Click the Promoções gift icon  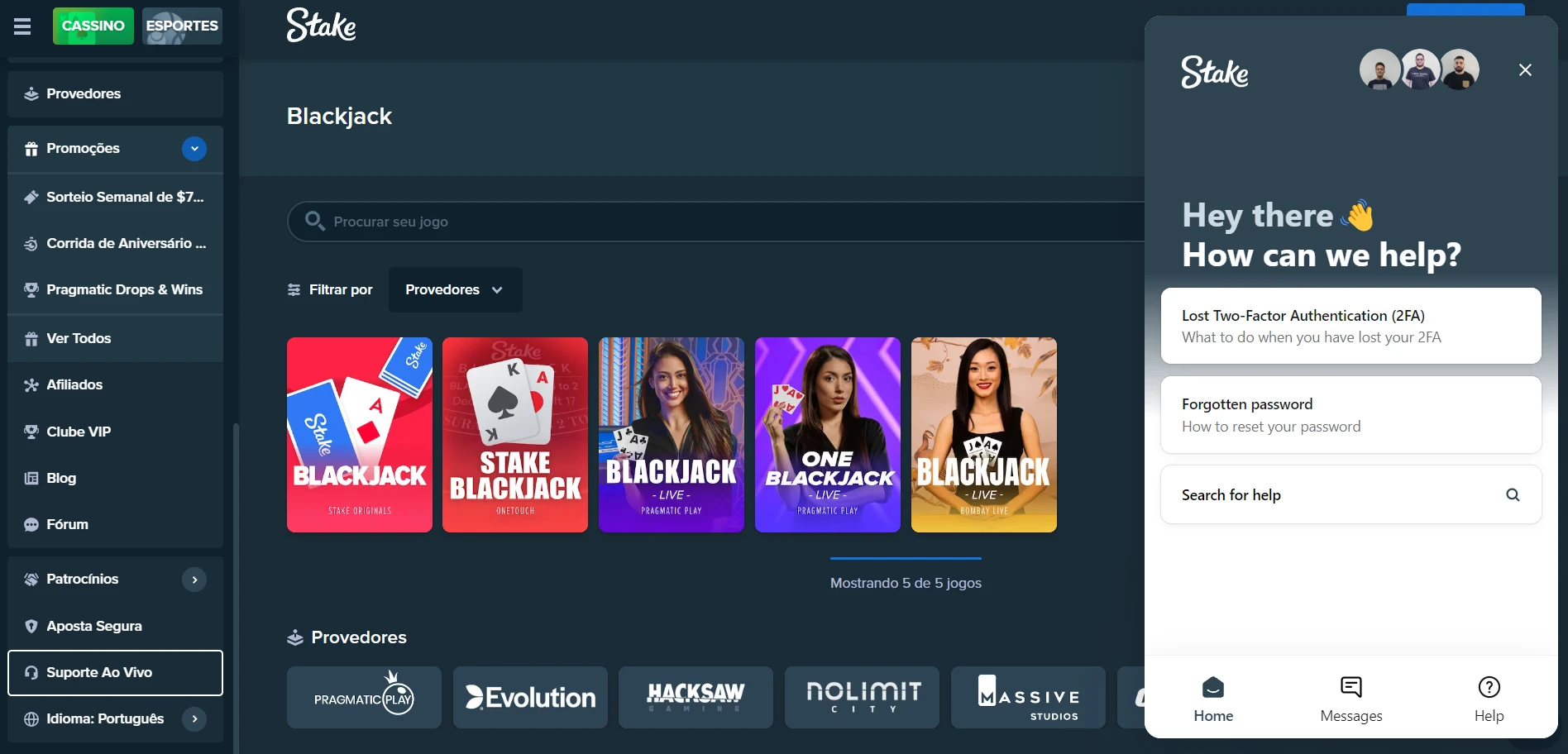[31, 149]
